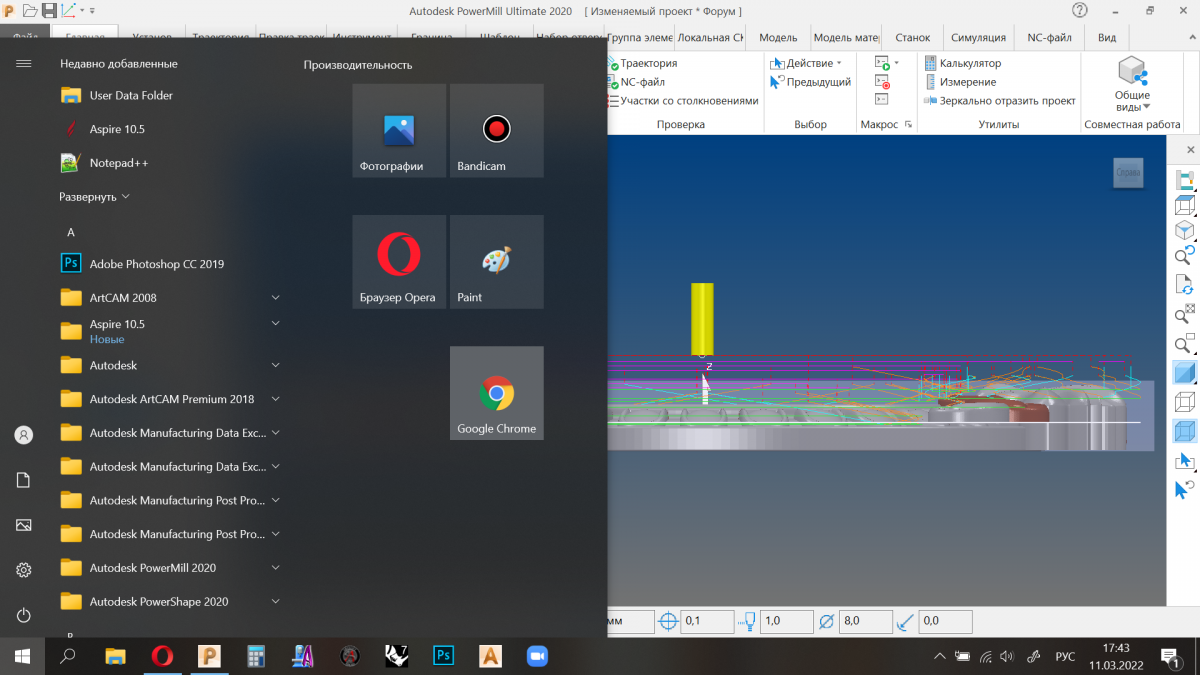Click the tolerance field showing 0,1
Viewport: 1200px width, 675px height.
707,621
